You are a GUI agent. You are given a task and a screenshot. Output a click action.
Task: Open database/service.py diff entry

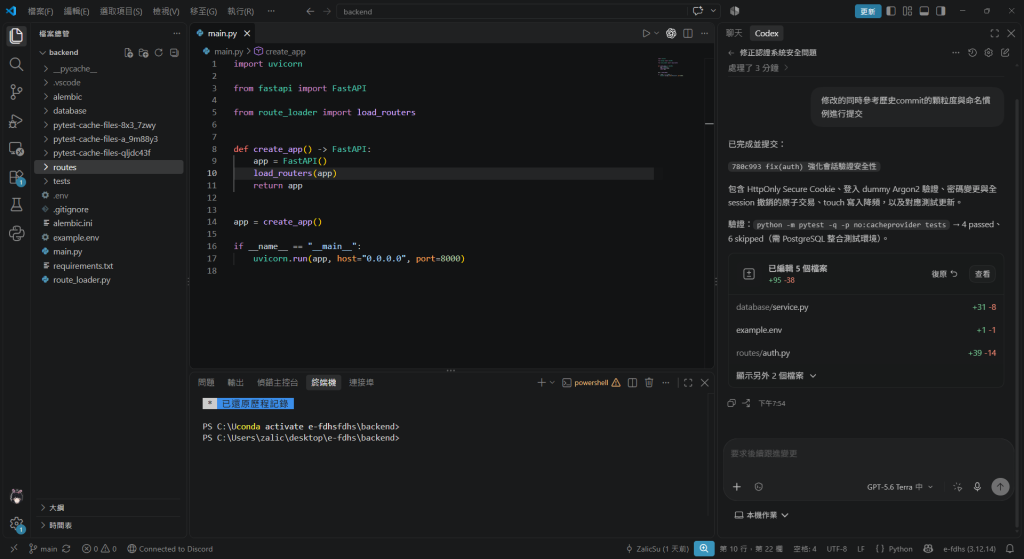865,307
